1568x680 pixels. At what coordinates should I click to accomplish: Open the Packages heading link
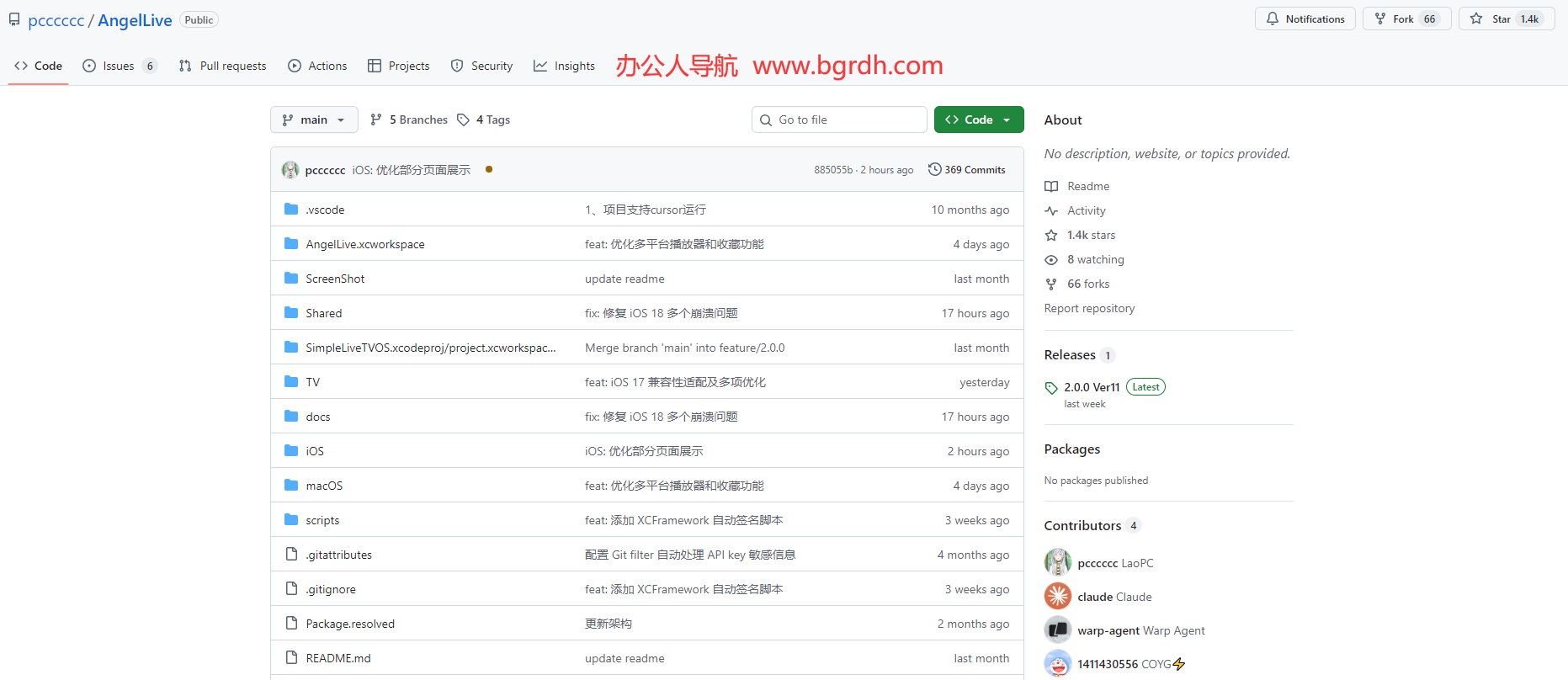1072,449
